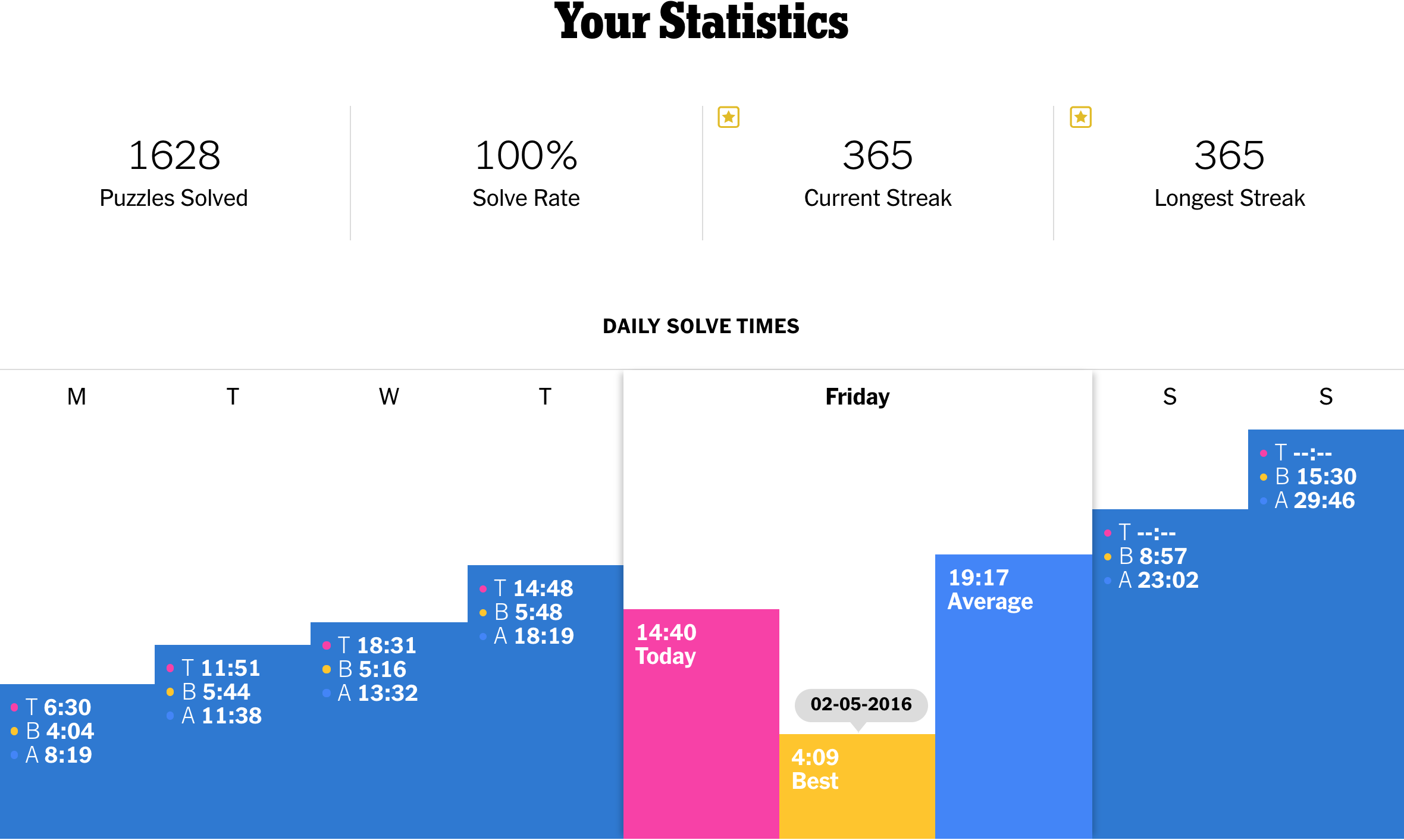Click the yellow dot beside Sunday's 15:30 best
Viewport: 1404px width, 840px height.
(x=1264, y=477)
